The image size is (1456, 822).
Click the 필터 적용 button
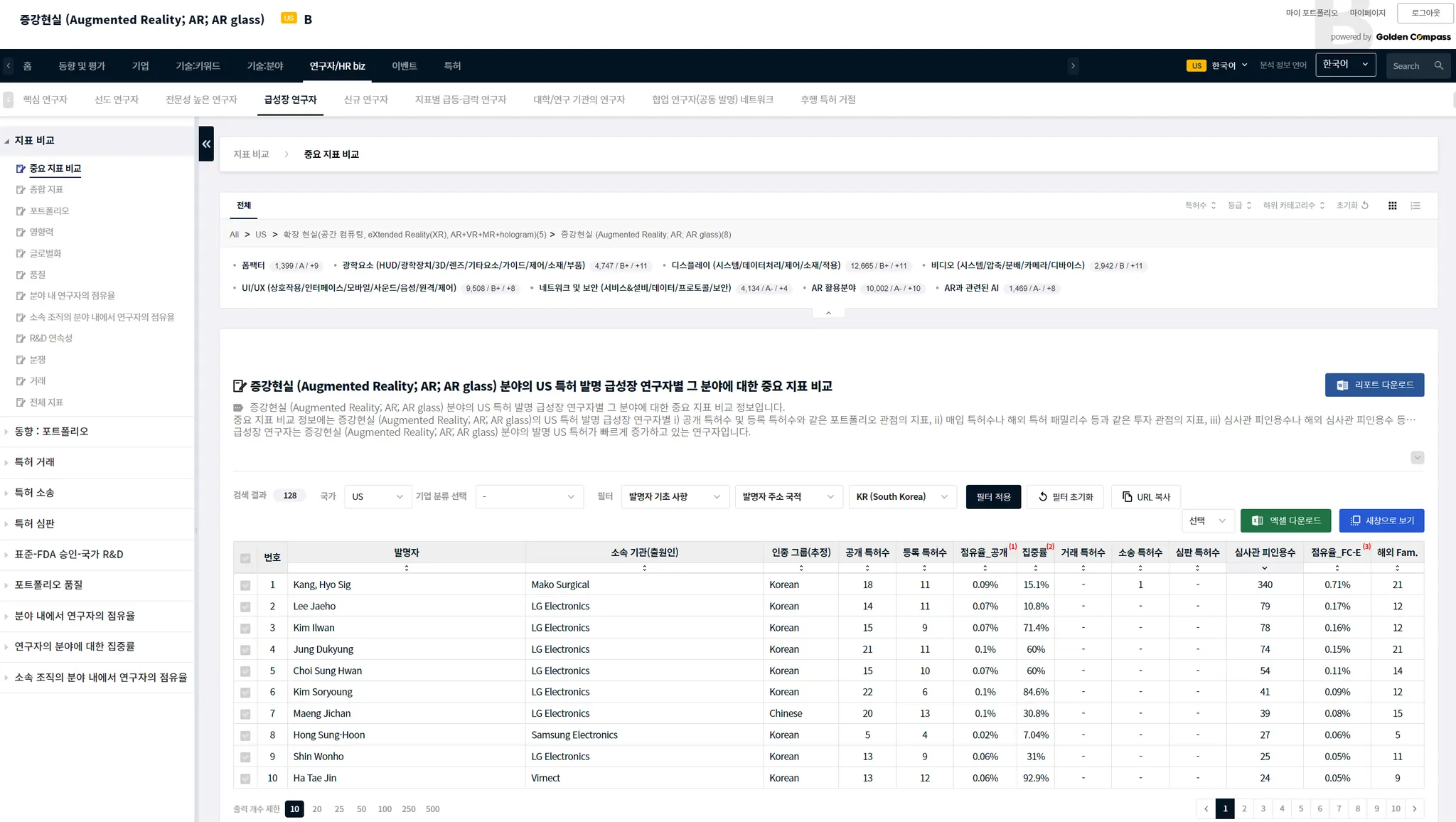click(x=992, y=497)
